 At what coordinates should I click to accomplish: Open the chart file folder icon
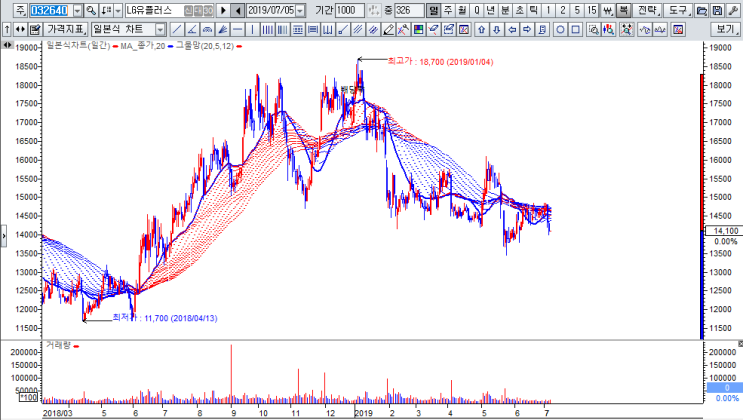(702, 10)
